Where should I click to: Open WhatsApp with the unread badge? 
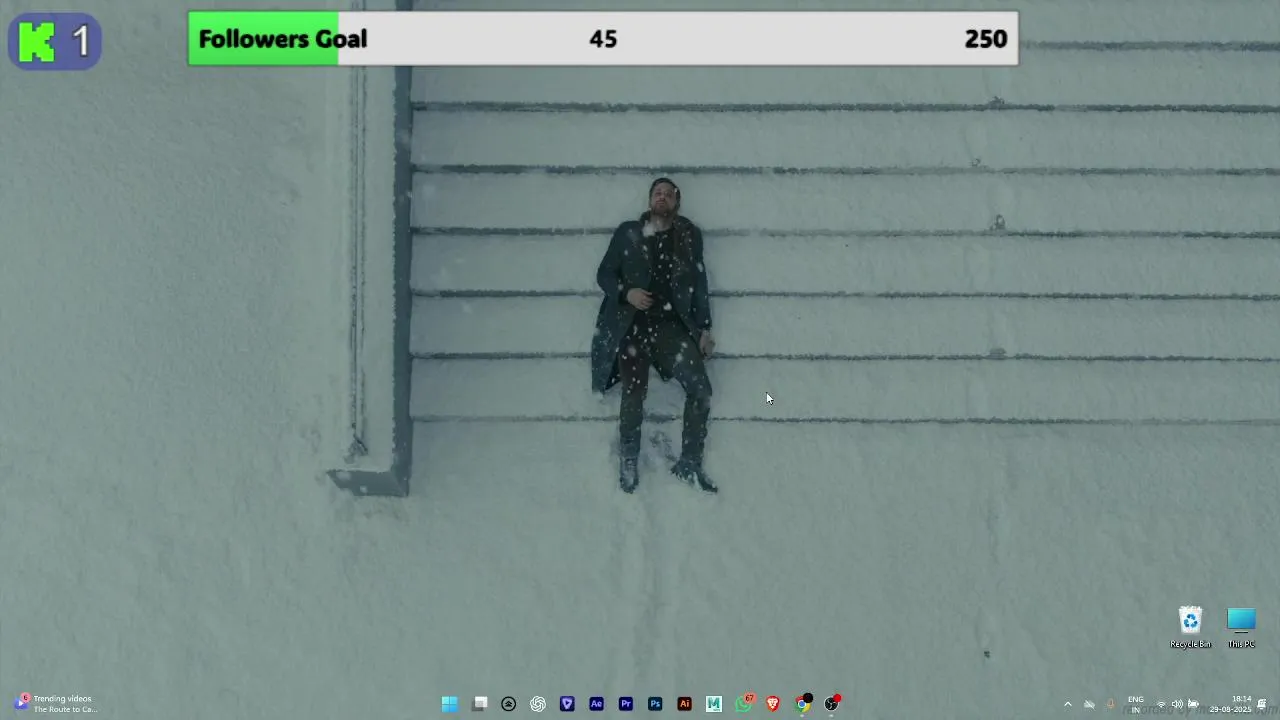coord(744,703)
